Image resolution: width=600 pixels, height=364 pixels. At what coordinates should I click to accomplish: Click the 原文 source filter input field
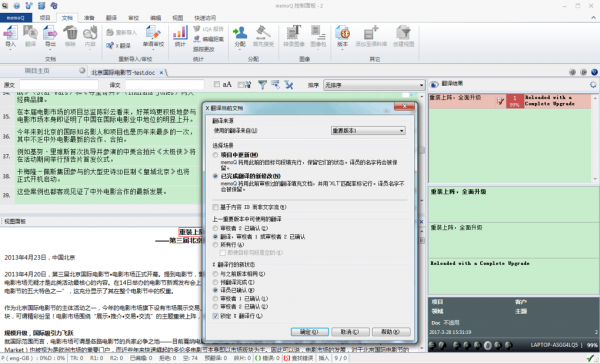59,85
